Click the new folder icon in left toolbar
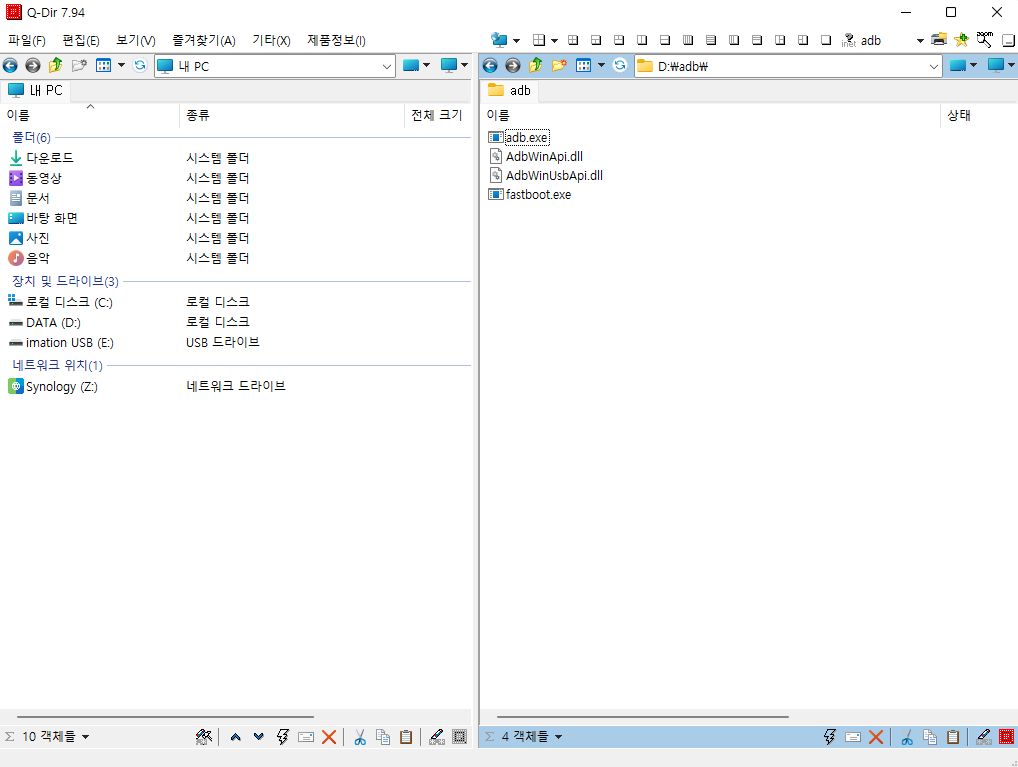This screenshot has height=767, width=1018. (80, 65)
